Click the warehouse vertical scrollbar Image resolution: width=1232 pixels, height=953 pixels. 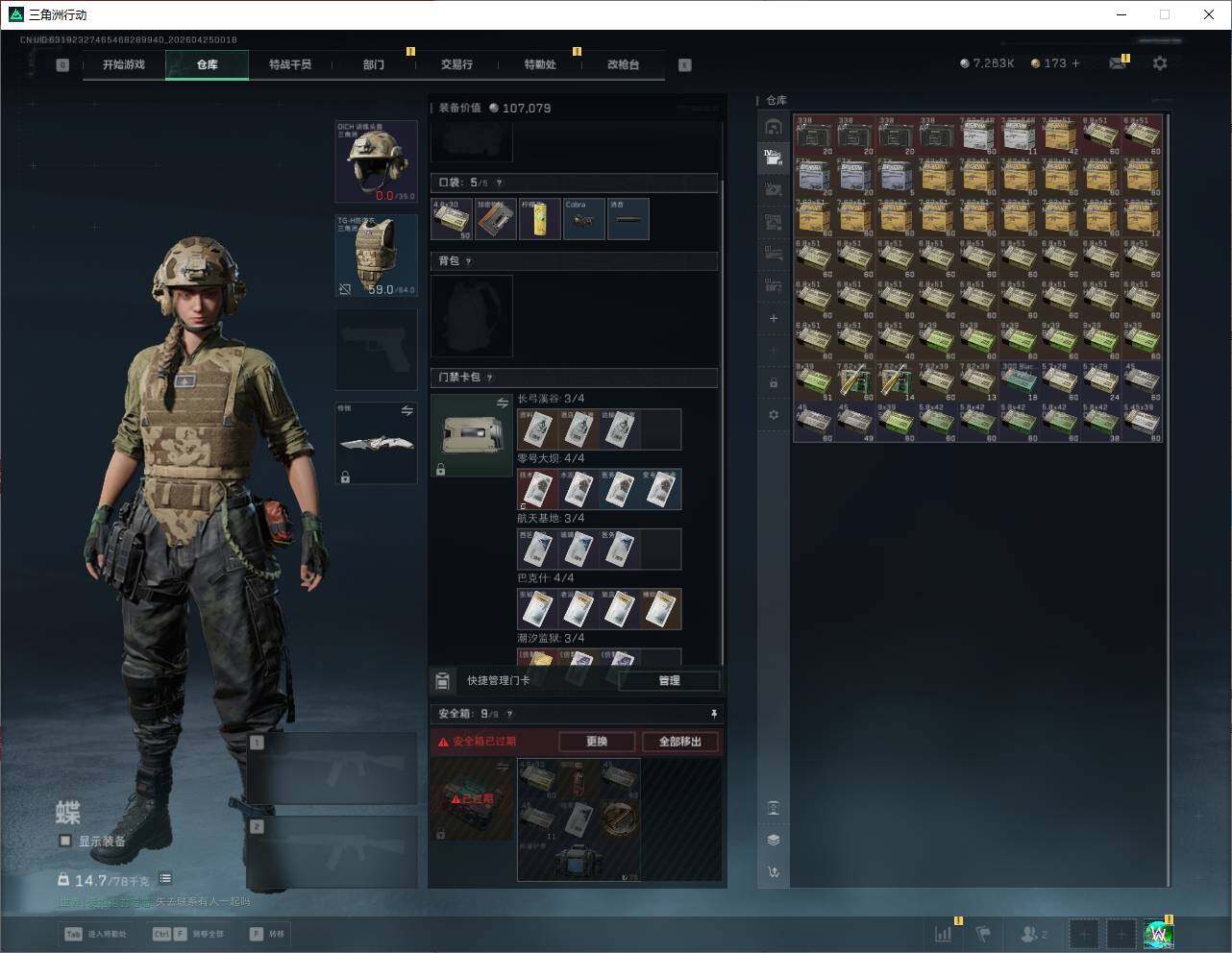point(1169,500)
